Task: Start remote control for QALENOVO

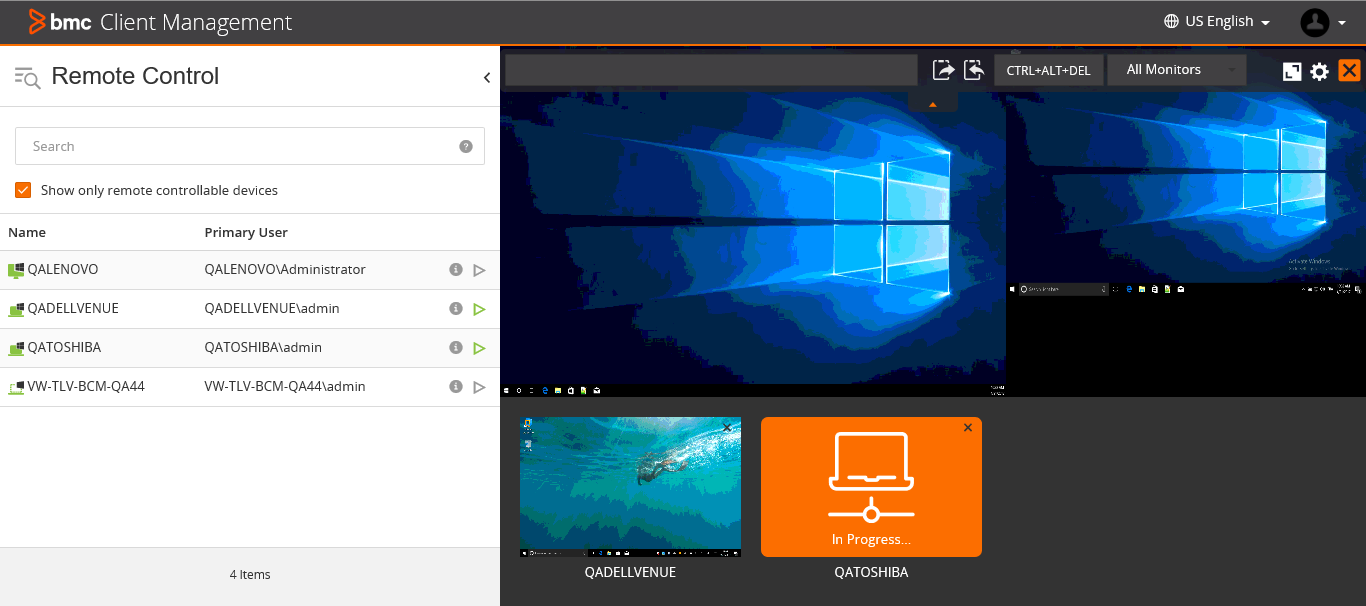Action: [478, 269]
